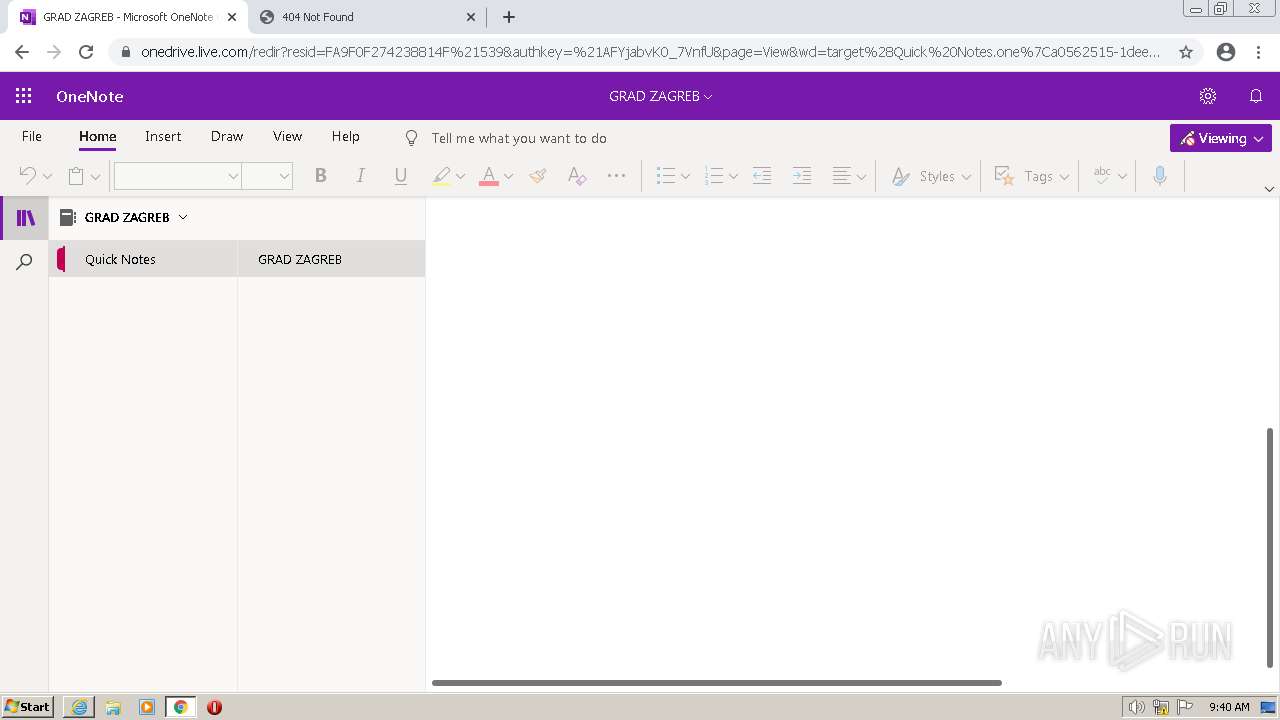Image resolution: width=1280 pixels, height=720 pixels.
Task: Open the Tags dropdown
Action: pos(1031,176)
